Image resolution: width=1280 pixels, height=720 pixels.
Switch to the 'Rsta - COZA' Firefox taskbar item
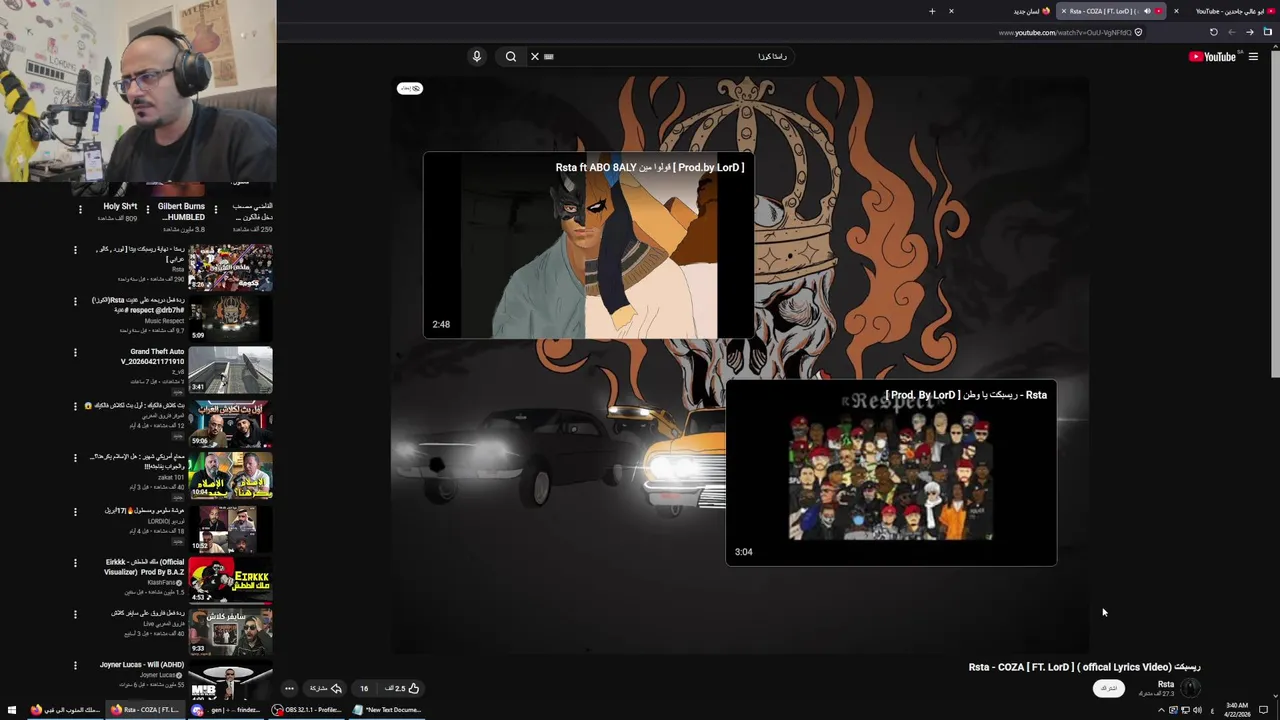coord(146,710)
